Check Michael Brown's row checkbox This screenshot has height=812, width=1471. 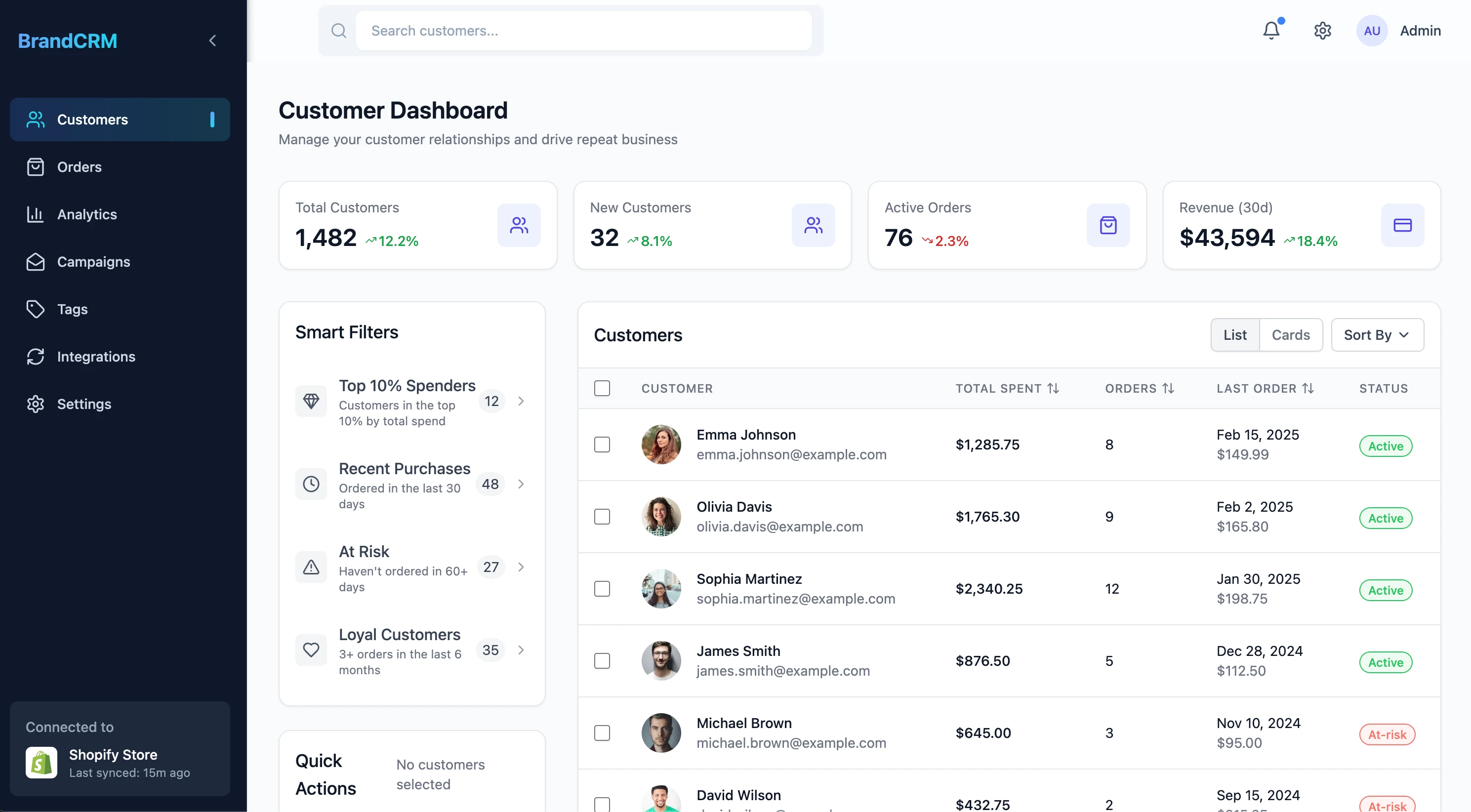click(602, 732)
